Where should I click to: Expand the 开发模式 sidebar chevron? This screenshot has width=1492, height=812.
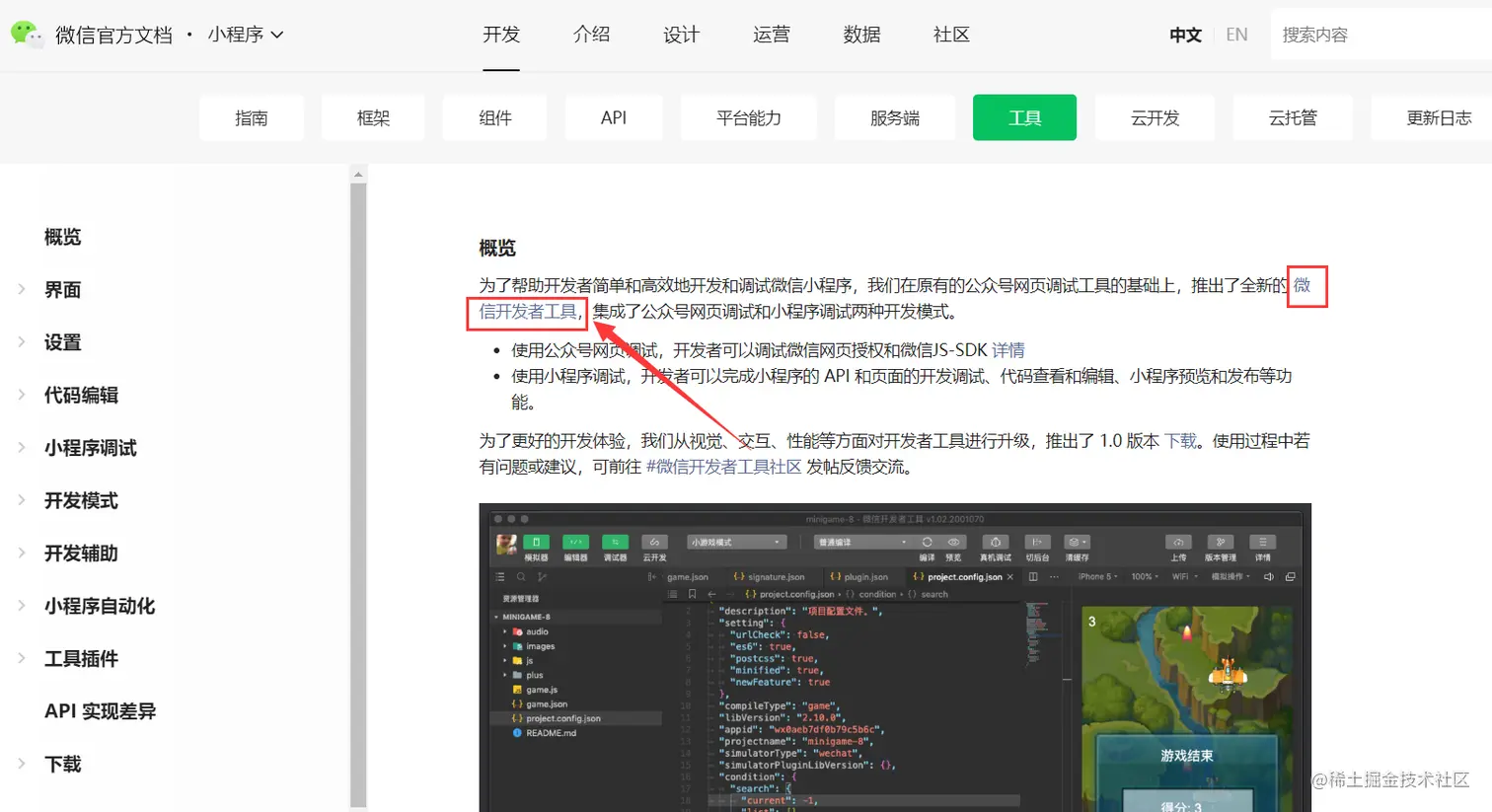pos(22,500)
